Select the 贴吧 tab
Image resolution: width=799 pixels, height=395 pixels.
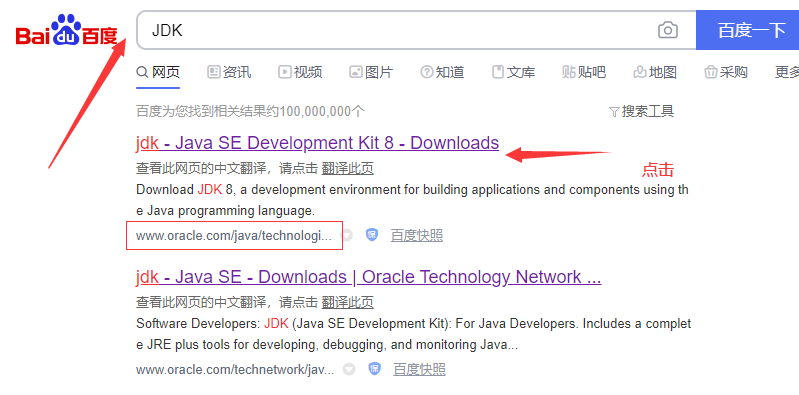[584, 72]
